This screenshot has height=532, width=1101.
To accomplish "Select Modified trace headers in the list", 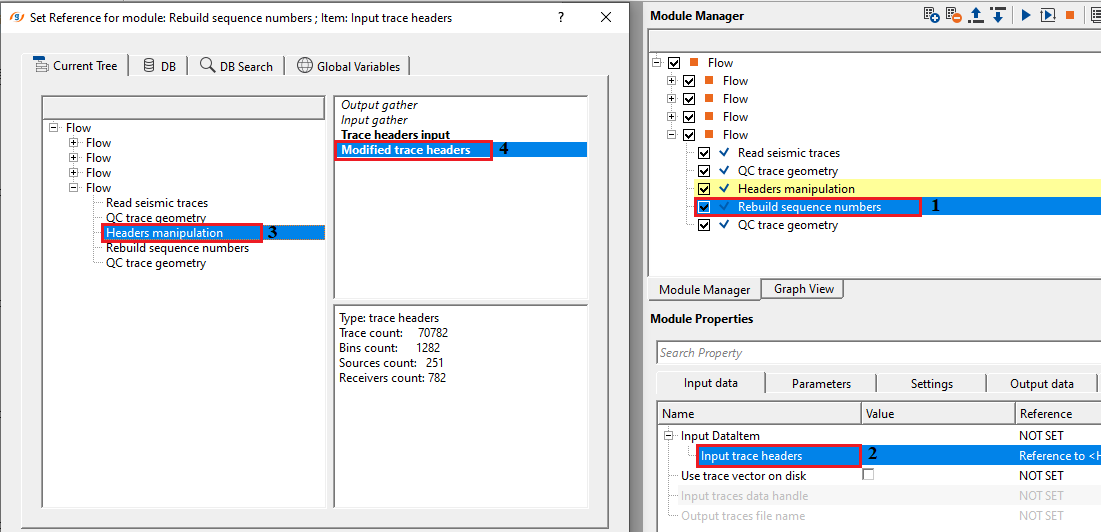I will pyautogui.click(x=406, y=150).
